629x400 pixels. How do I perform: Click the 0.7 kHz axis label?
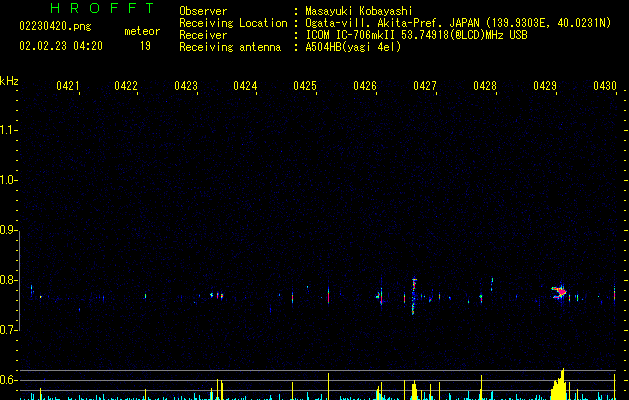[8, 330]
